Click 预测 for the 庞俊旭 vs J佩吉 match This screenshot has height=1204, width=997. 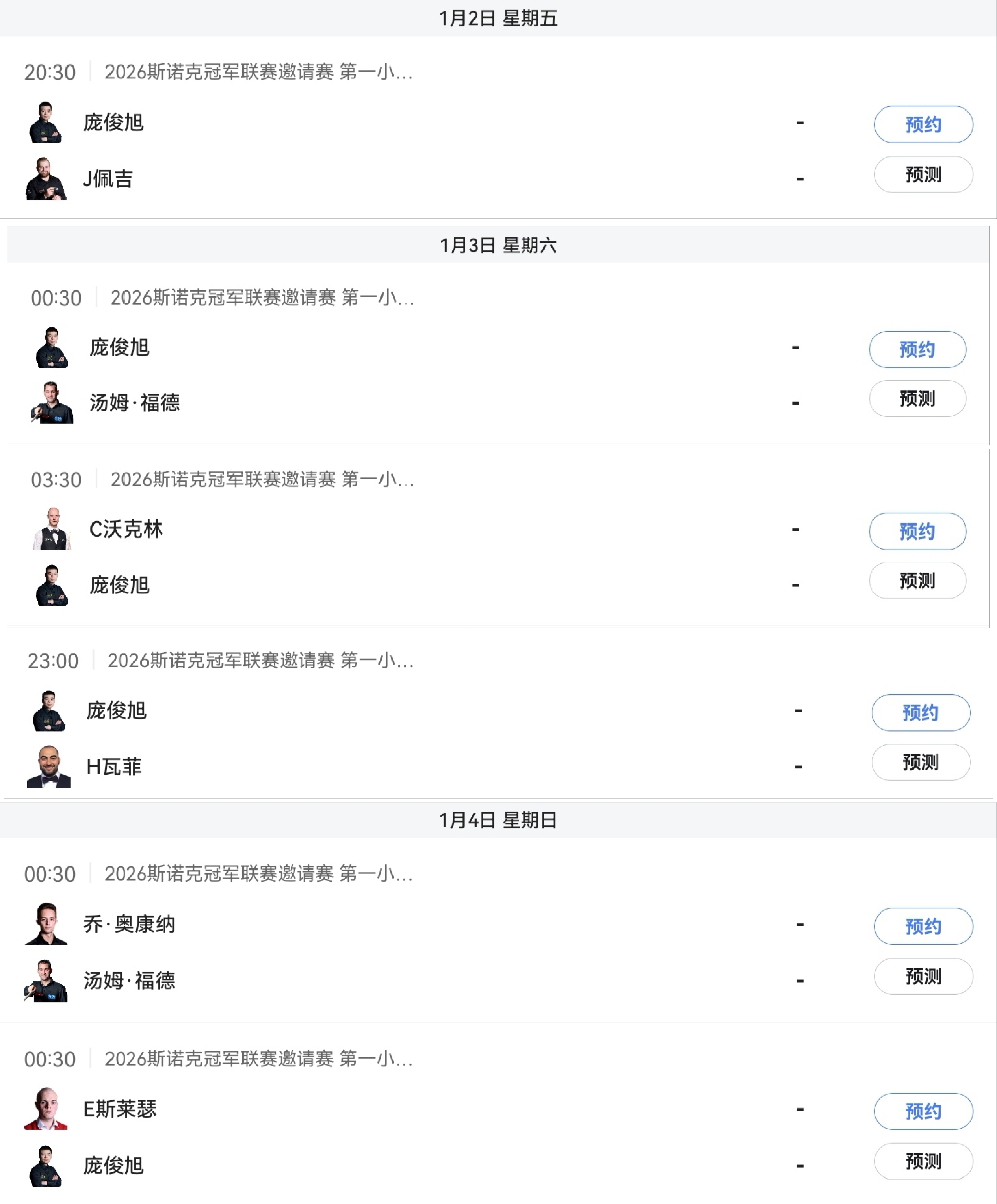(x=923, y=175)
